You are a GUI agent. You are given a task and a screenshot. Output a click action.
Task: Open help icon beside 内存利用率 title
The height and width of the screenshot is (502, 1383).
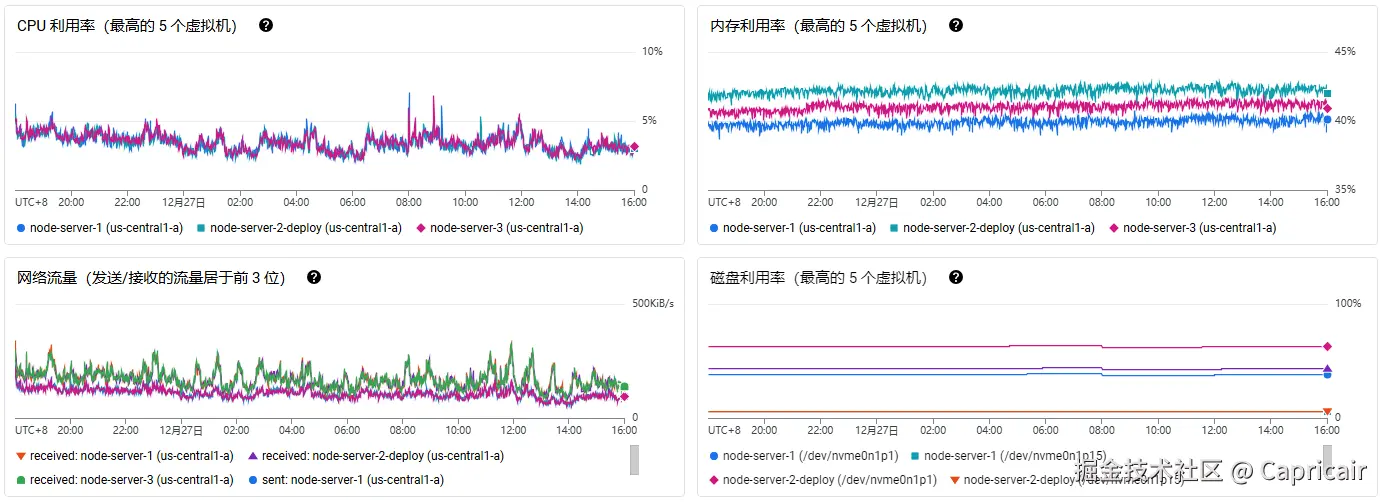956,26
